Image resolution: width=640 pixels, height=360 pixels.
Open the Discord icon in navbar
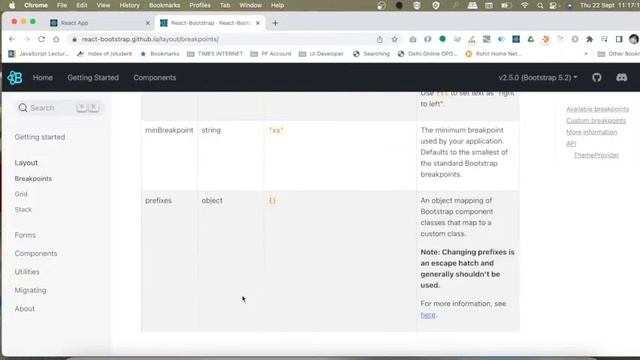tap(622, 78)
